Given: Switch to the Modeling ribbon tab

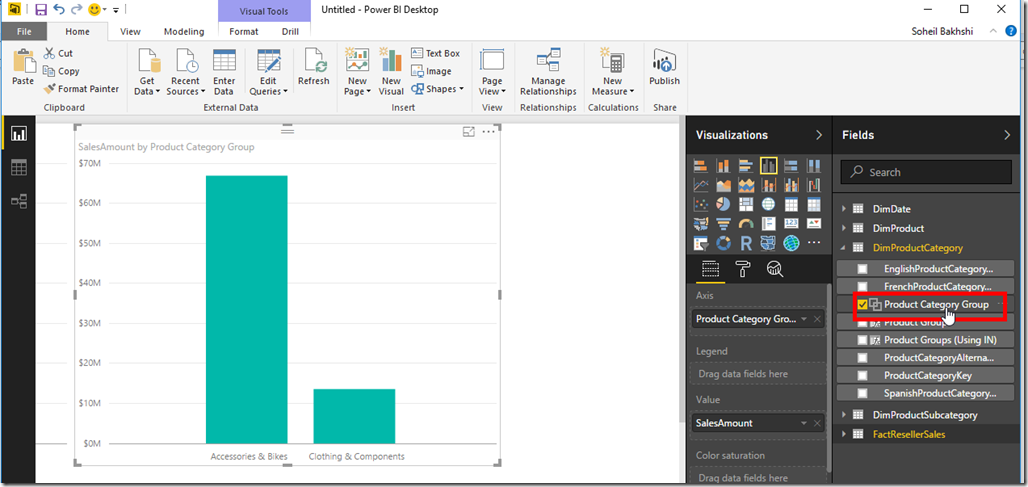Looking at the screenshot, I should (x=184, y=31).
